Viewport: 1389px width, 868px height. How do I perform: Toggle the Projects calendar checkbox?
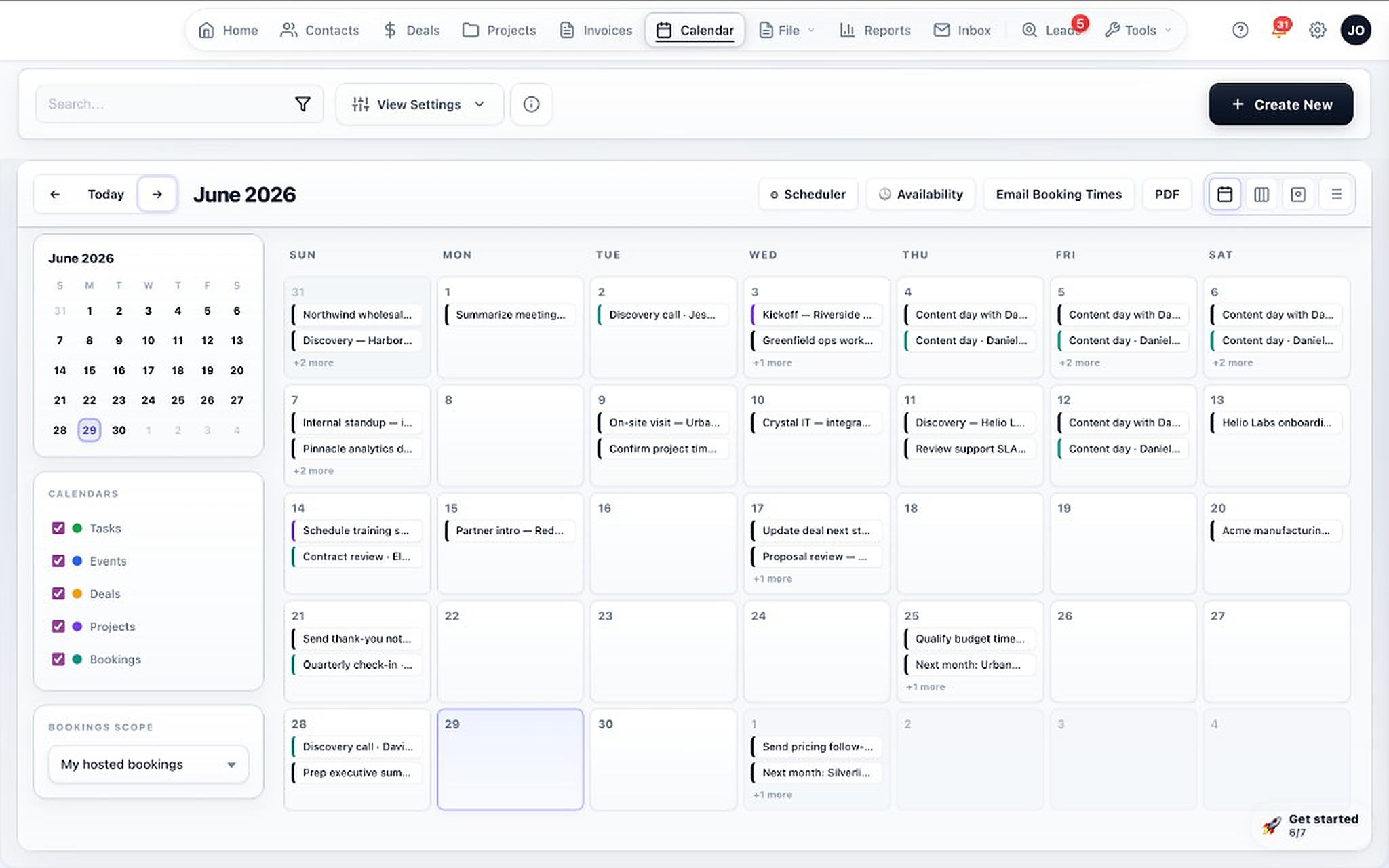[x=58, y=627]
